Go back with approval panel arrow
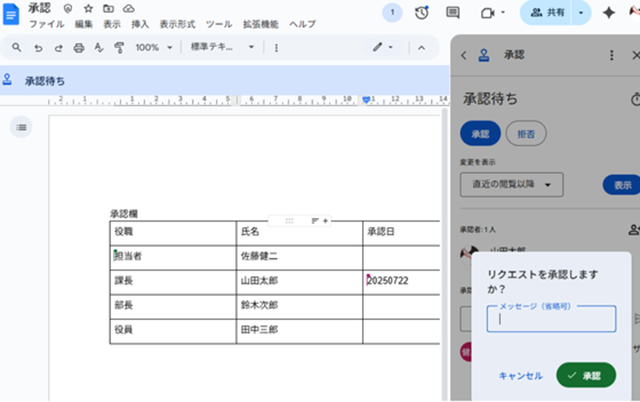The width and height of the screenshot is (640, 402). pyautogui.click(x=464, y=56)
